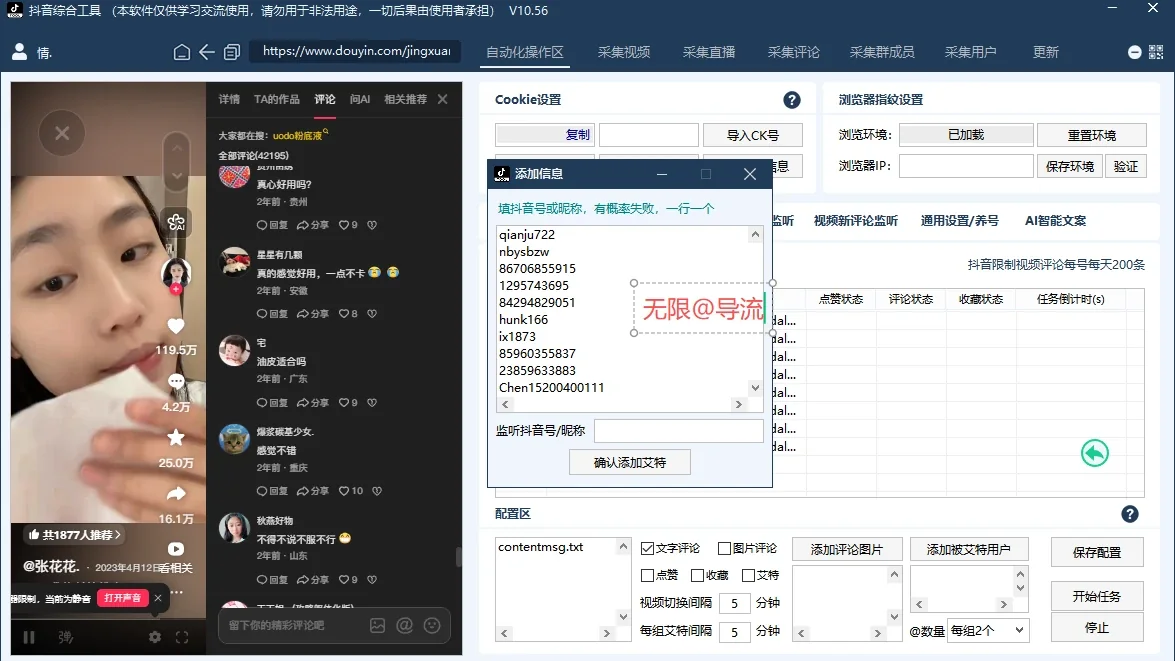Enable the 艾特 checkbox
1175x661 pixels.
click(x=749, y=576)
